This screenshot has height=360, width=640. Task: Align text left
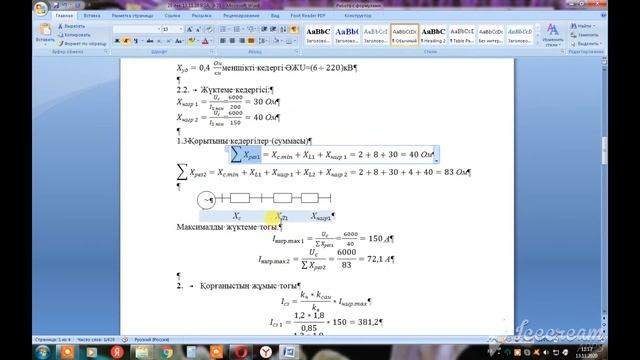223,41
